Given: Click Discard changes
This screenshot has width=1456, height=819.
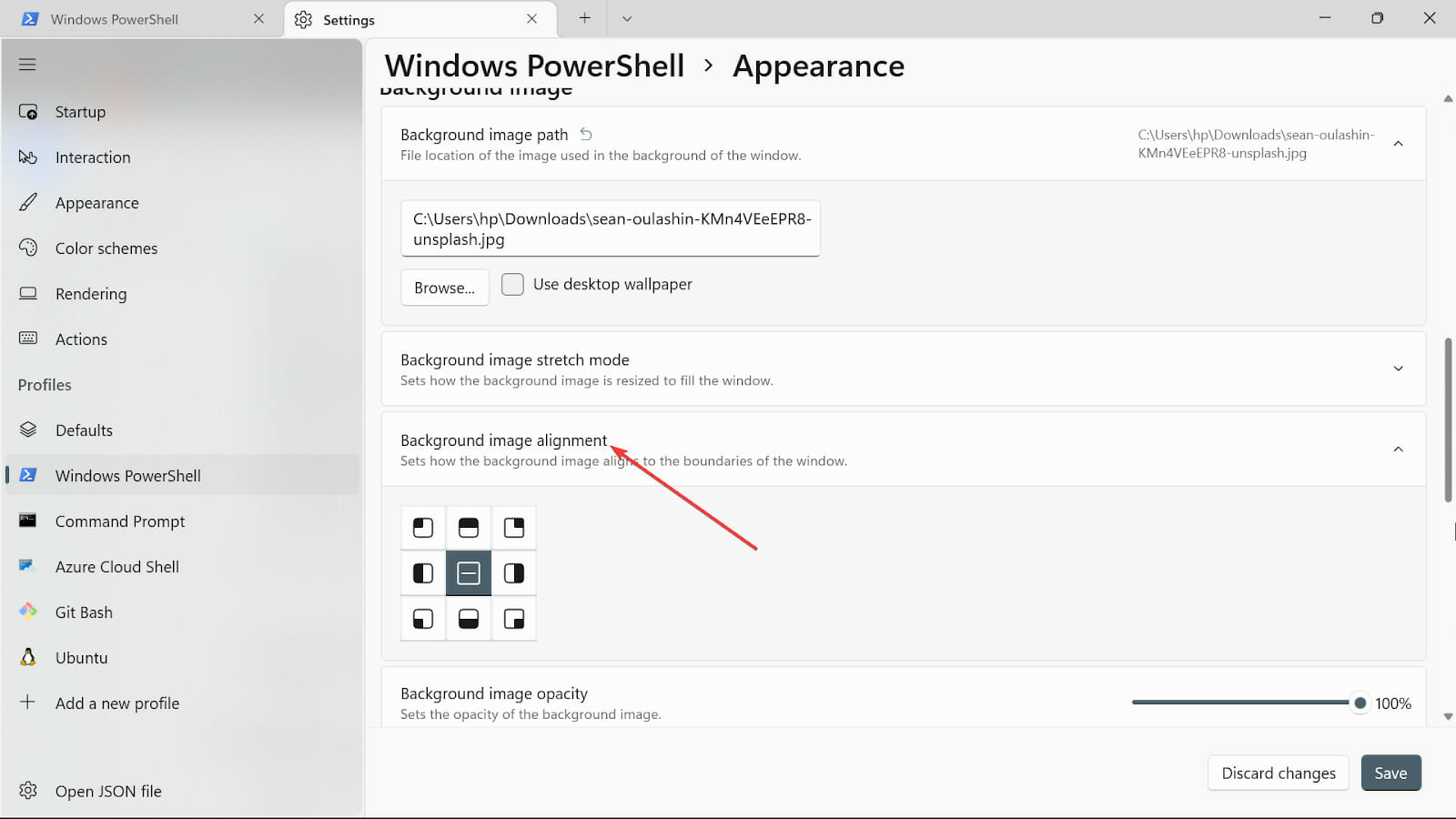Looking at the screenshot, I should (x=1279, y=773).
